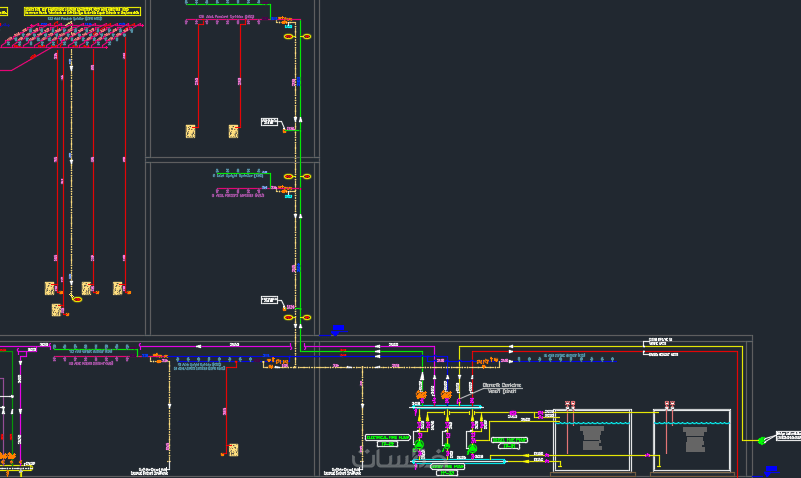This screenshot has height=478, width=801.
Task: Click the diesel fire pump green symbol
Action: (x=473, y=449)
